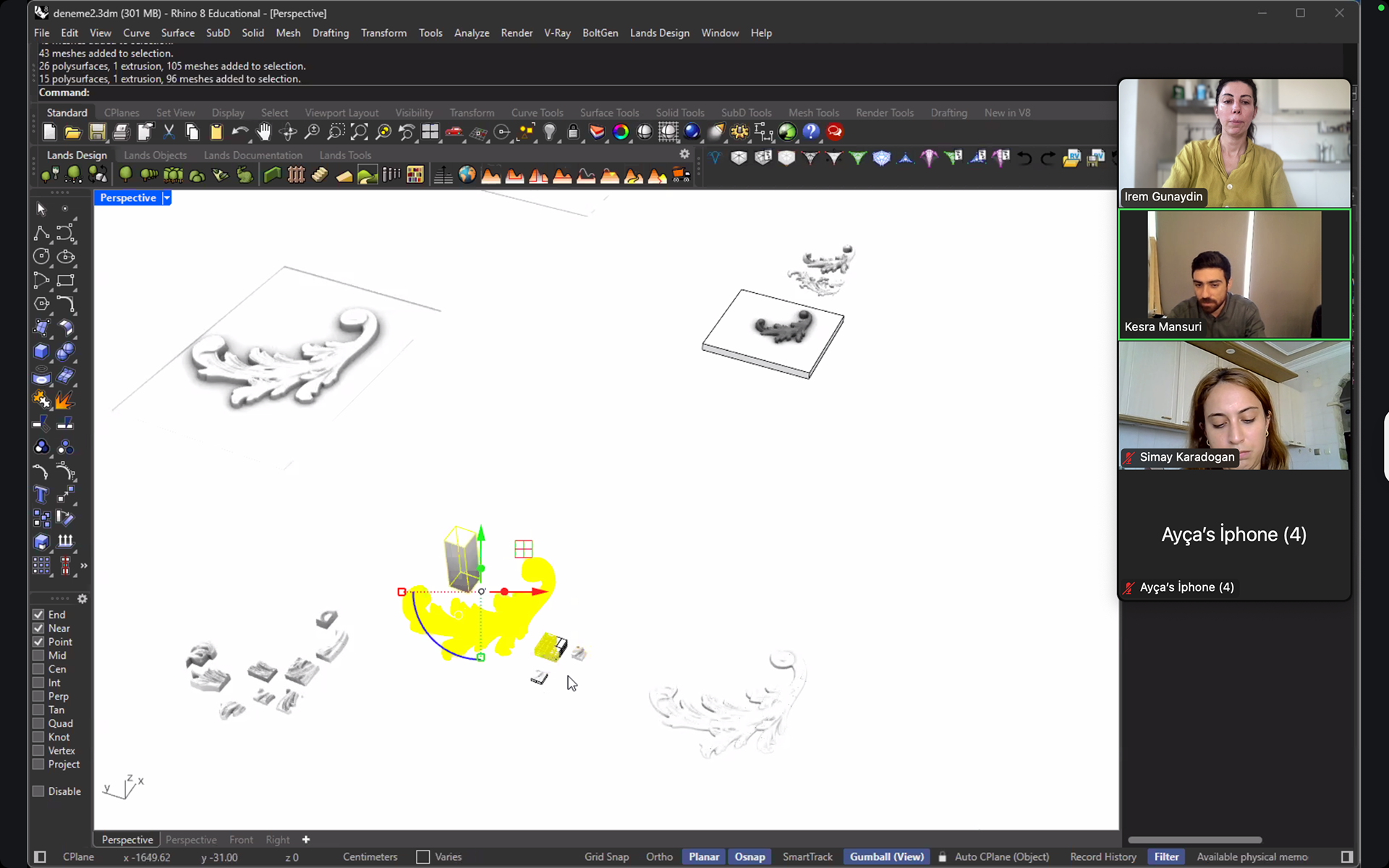The height and width of the screenshot is (868, 1389).
Task: Select the Text object tool
Action: [x=41, y=495]
